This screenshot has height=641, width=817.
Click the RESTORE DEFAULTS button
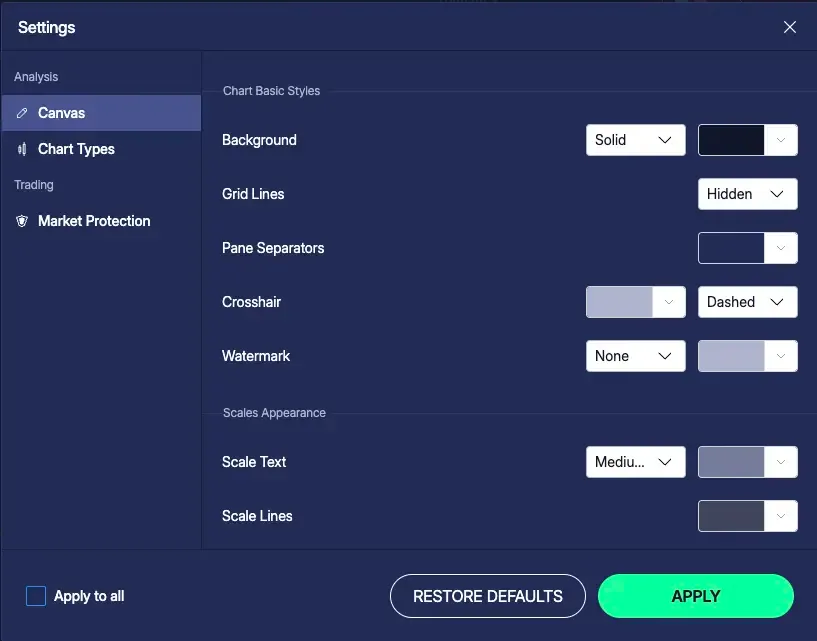(x=488, y=596)
